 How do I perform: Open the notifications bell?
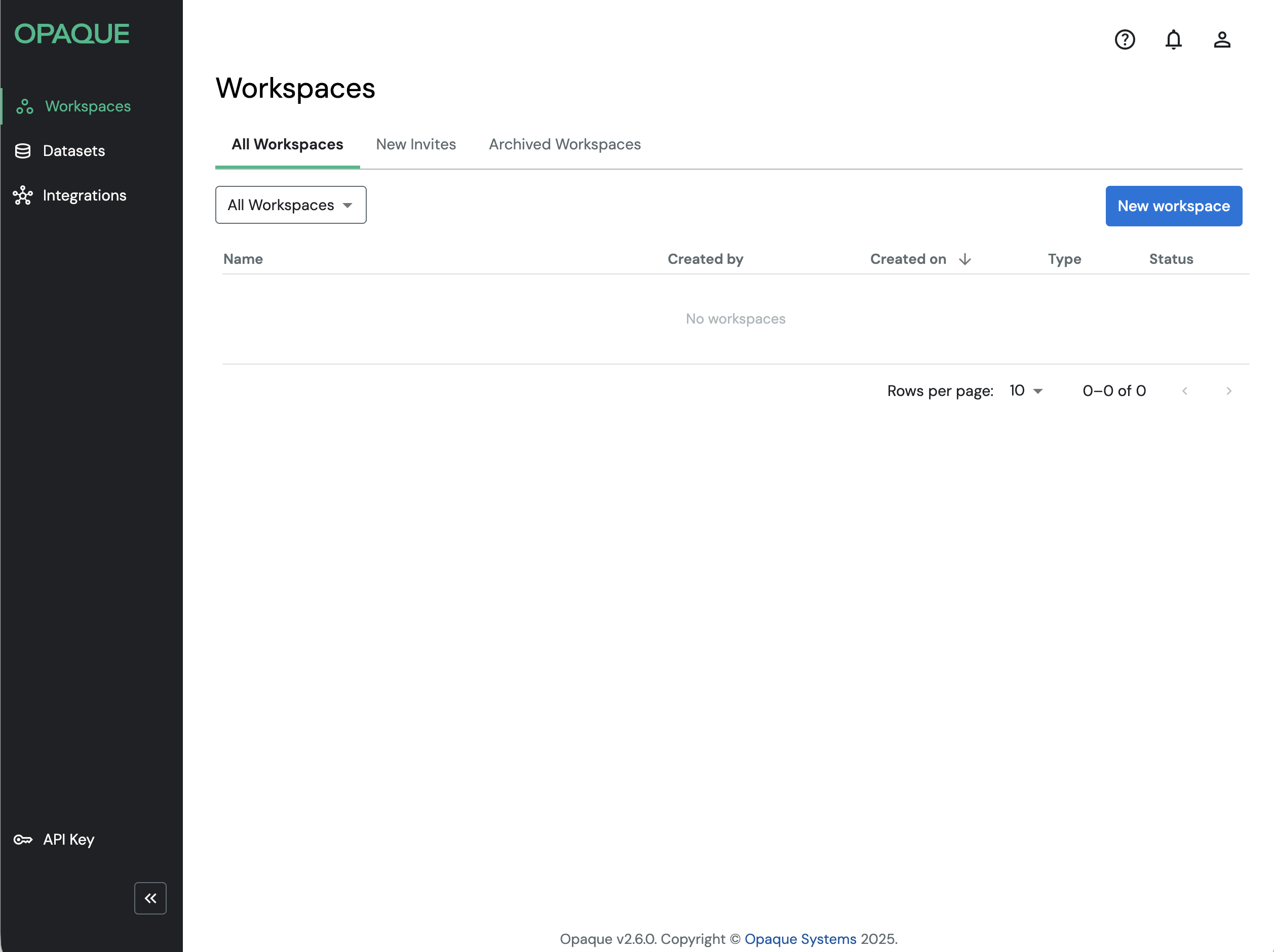click(x=1173, y=39)
